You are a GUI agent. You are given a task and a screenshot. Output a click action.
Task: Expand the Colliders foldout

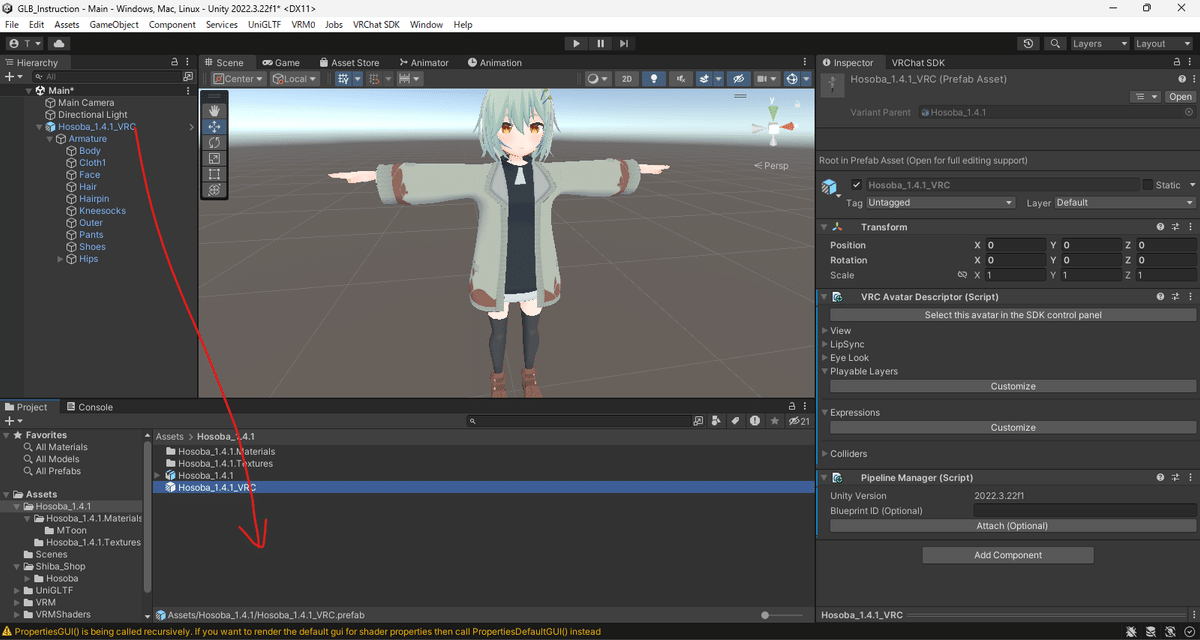pyautogui.click(x=825, y=454)
